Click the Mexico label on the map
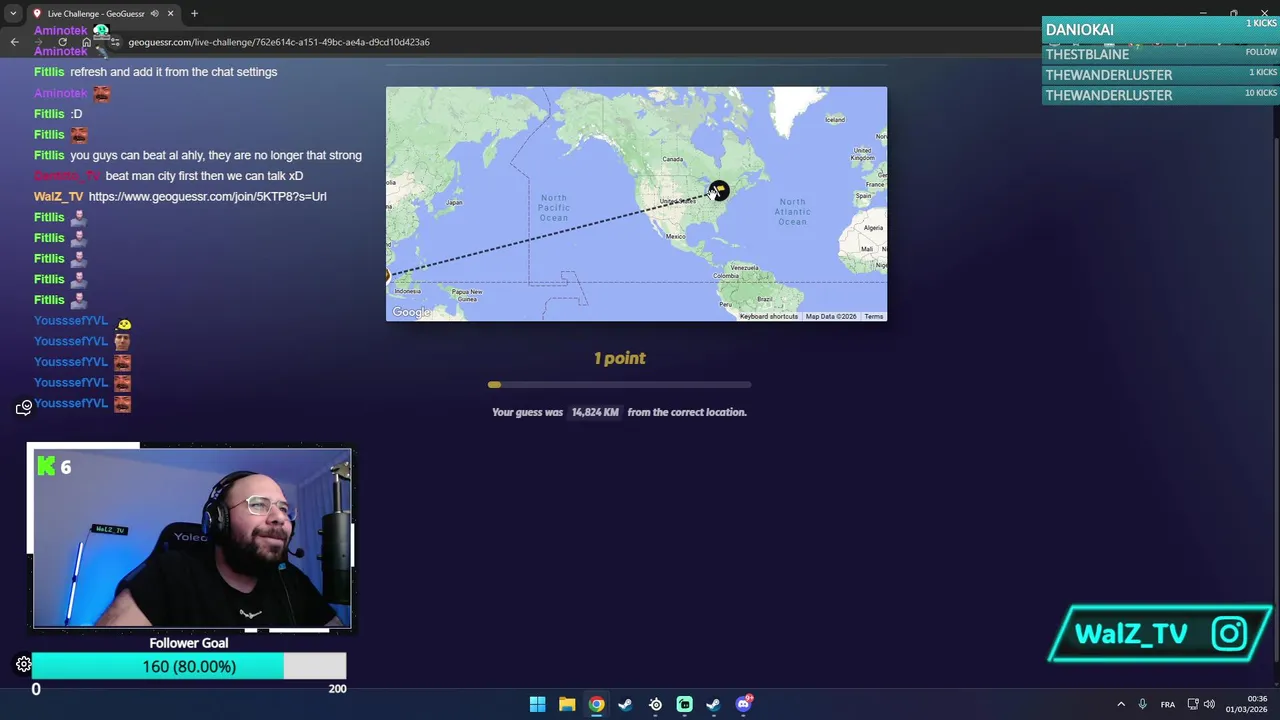The width and height of the screenshot is (1280, 720). 675,236
